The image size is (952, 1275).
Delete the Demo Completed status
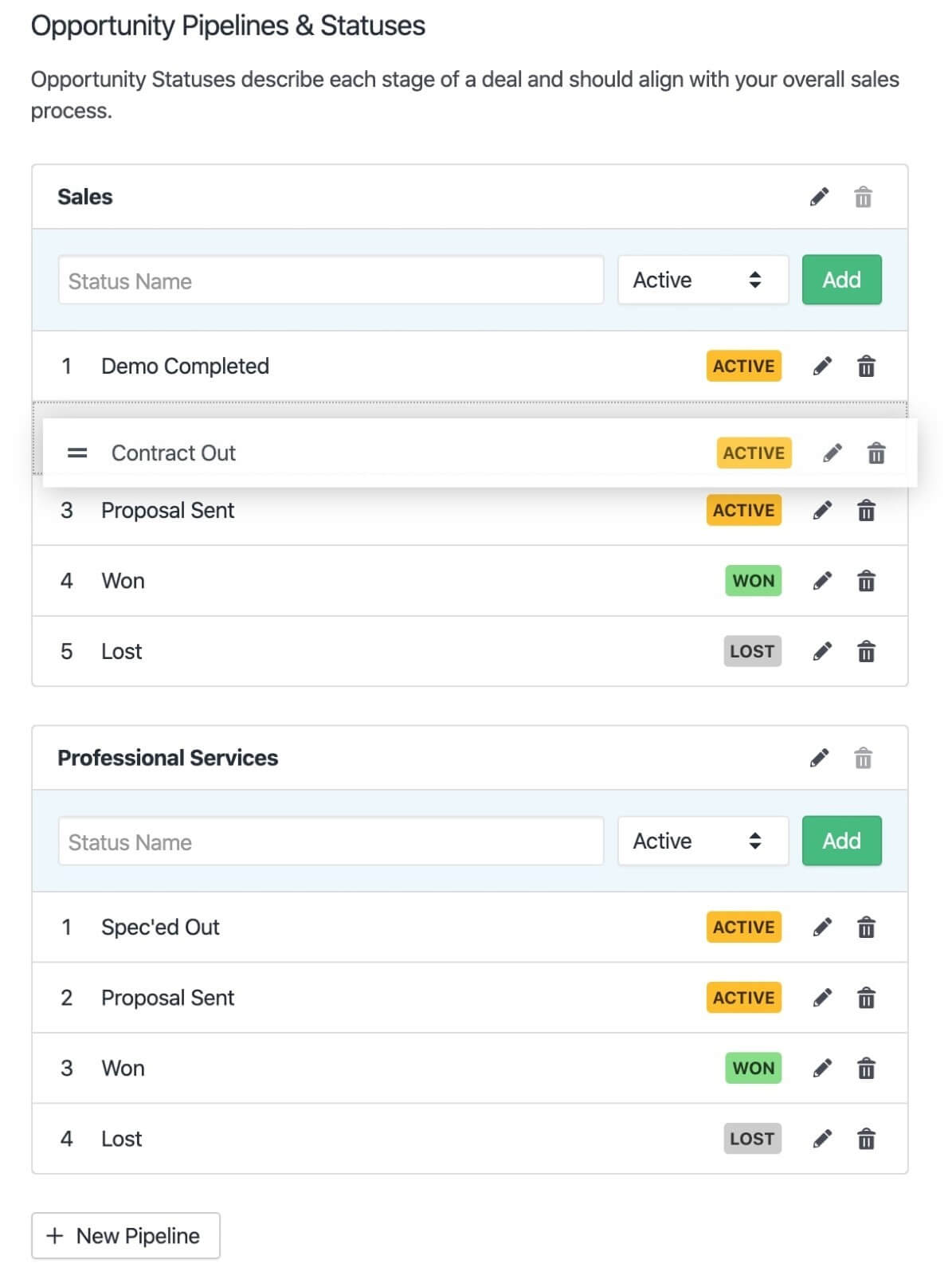[x=866, y=367]
